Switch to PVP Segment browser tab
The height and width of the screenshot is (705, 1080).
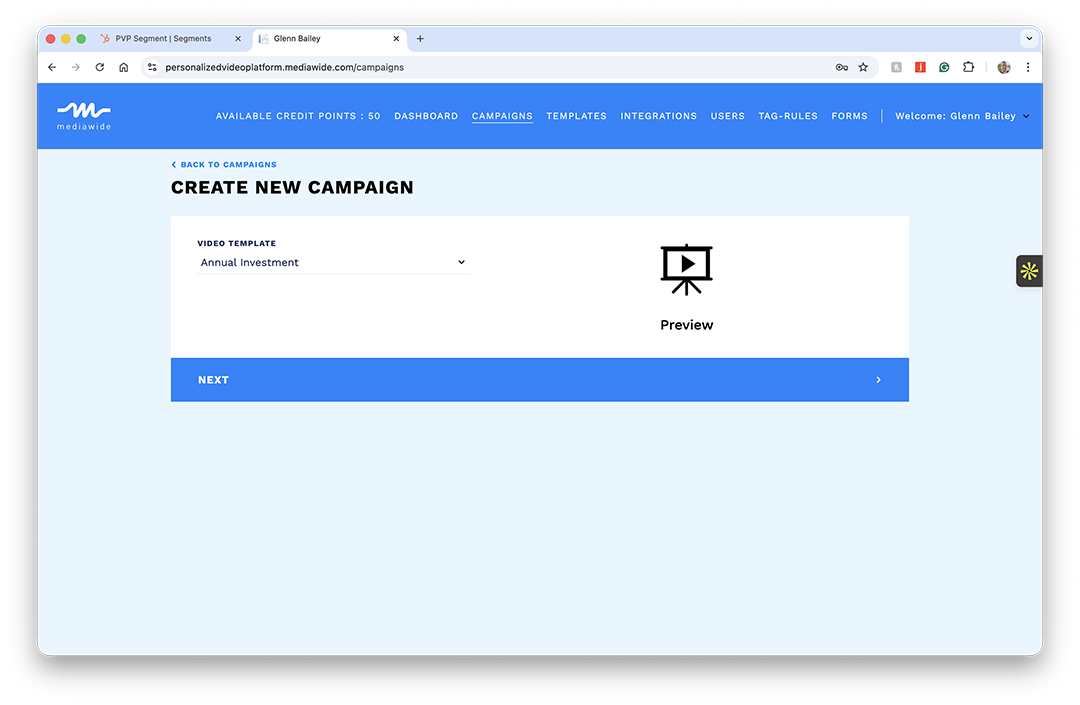tap(163, 39)
